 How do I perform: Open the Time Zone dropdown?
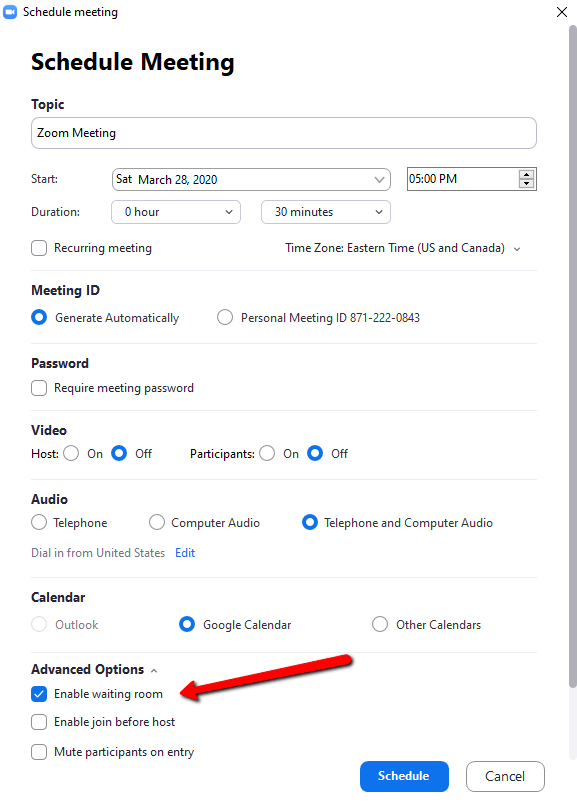click(517, 247)
